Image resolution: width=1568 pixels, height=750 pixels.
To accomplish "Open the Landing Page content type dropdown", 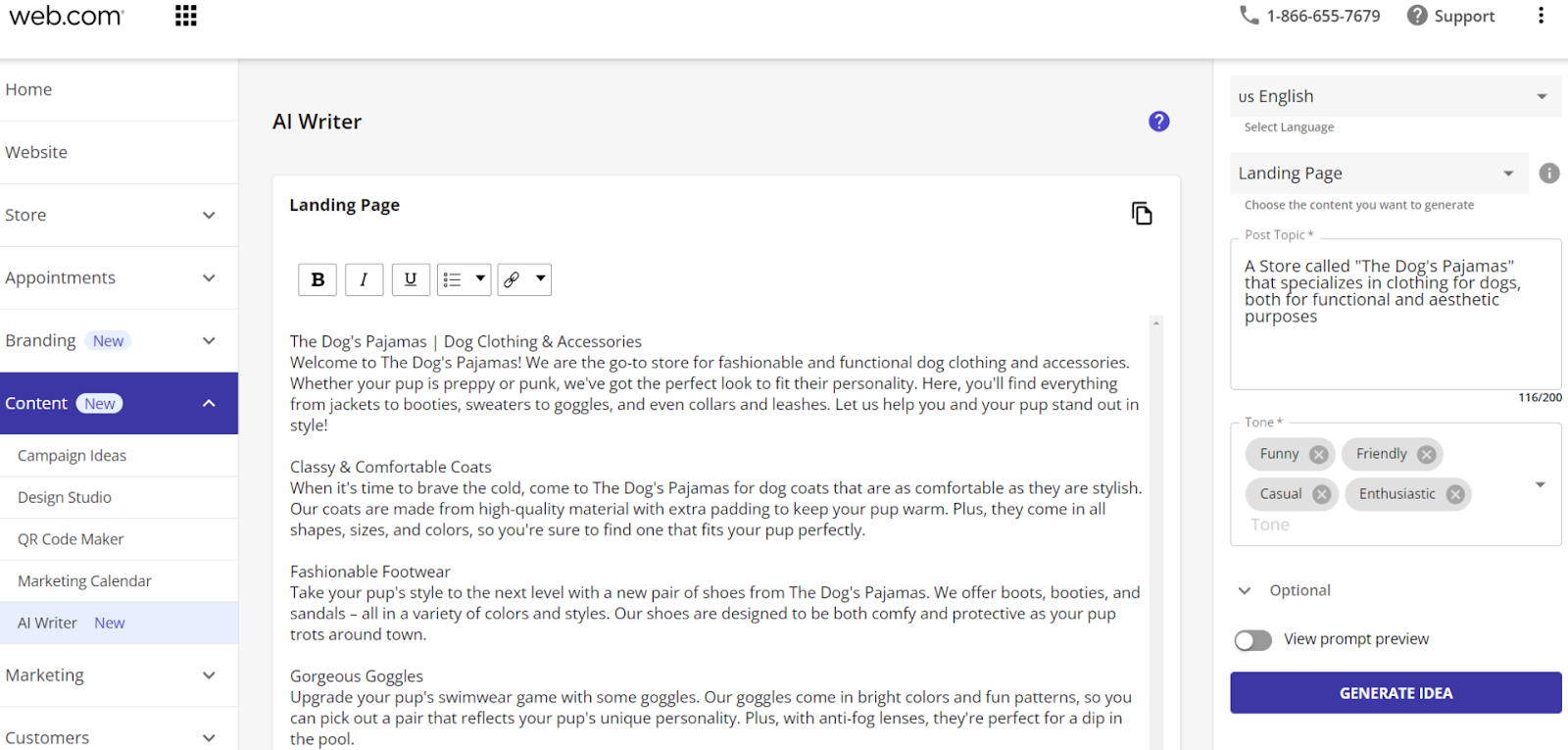I will point(1379,174).
